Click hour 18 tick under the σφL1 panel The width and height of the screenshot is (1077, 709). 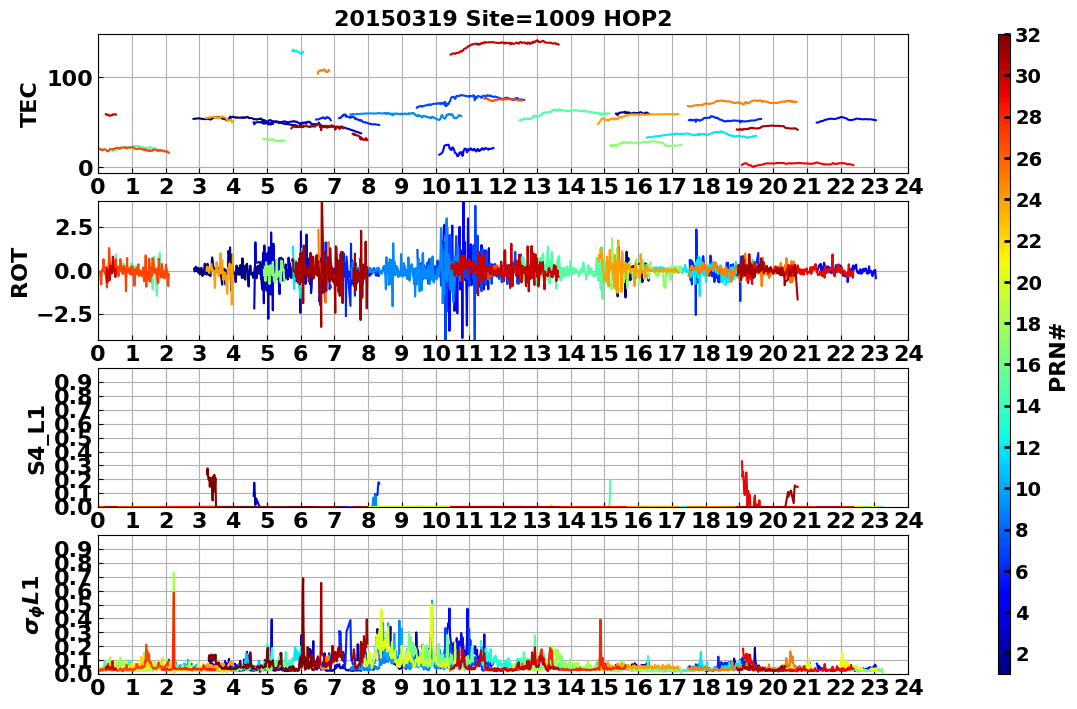705,687
